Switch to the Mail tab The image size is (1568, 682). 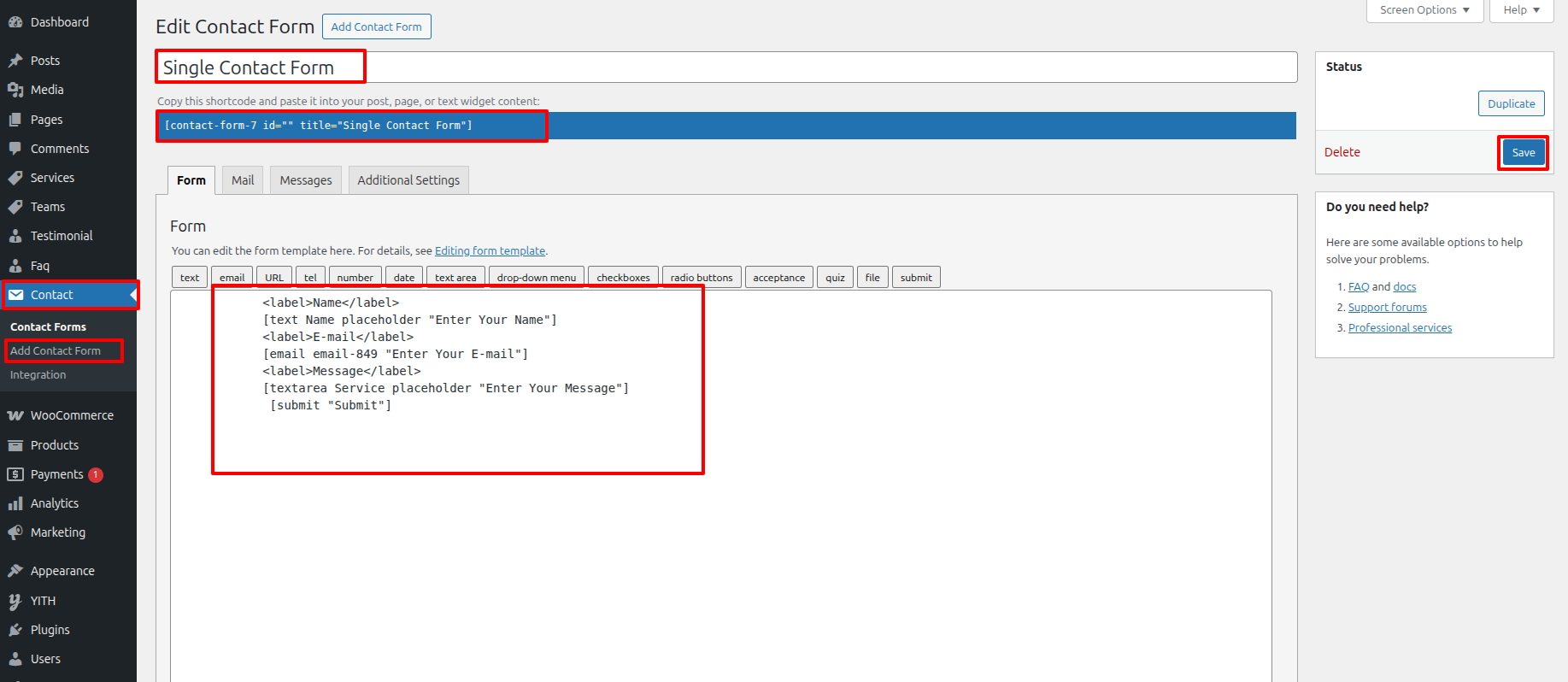tap(243, 180)
